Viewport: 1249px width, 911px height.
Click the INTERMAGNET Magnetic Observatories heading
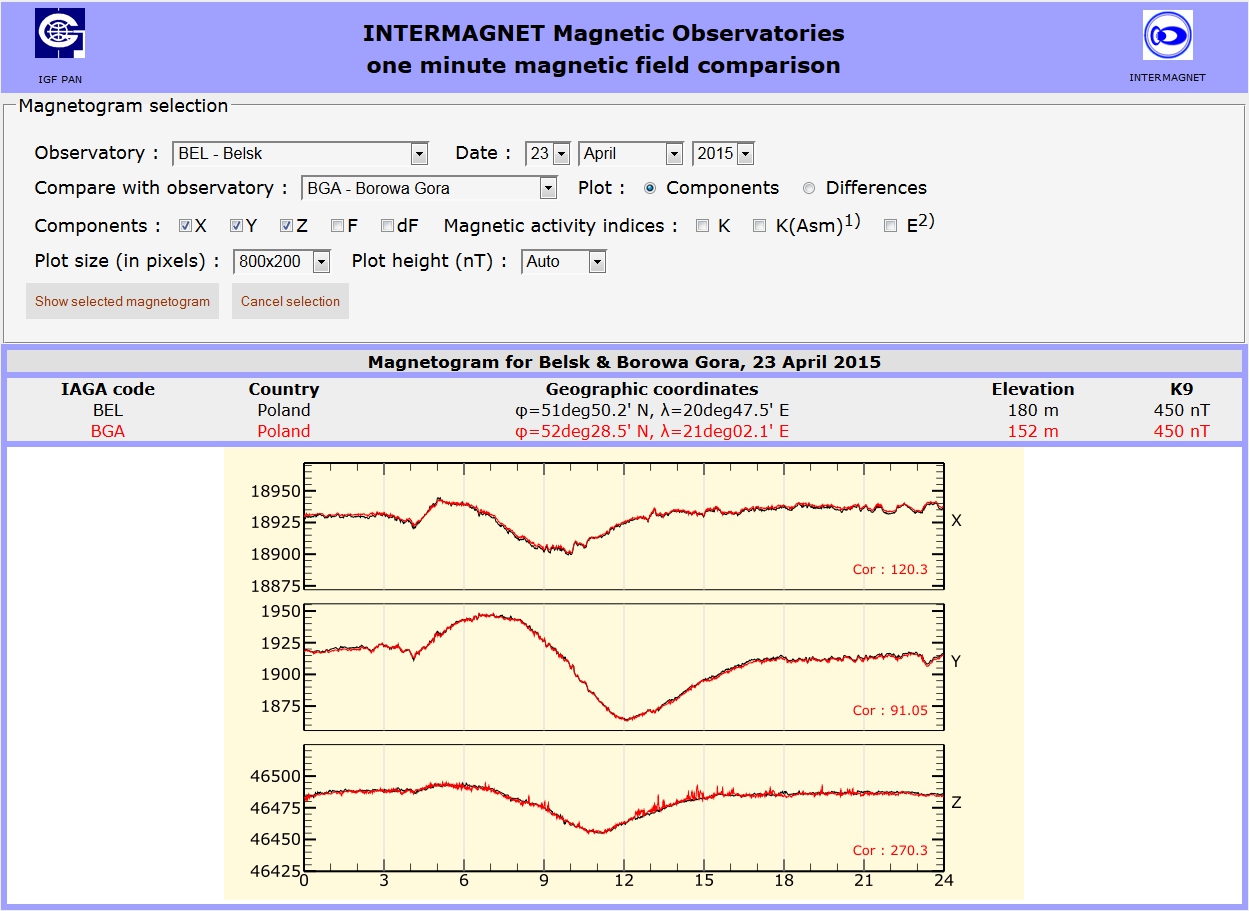[x=604, y=33]
